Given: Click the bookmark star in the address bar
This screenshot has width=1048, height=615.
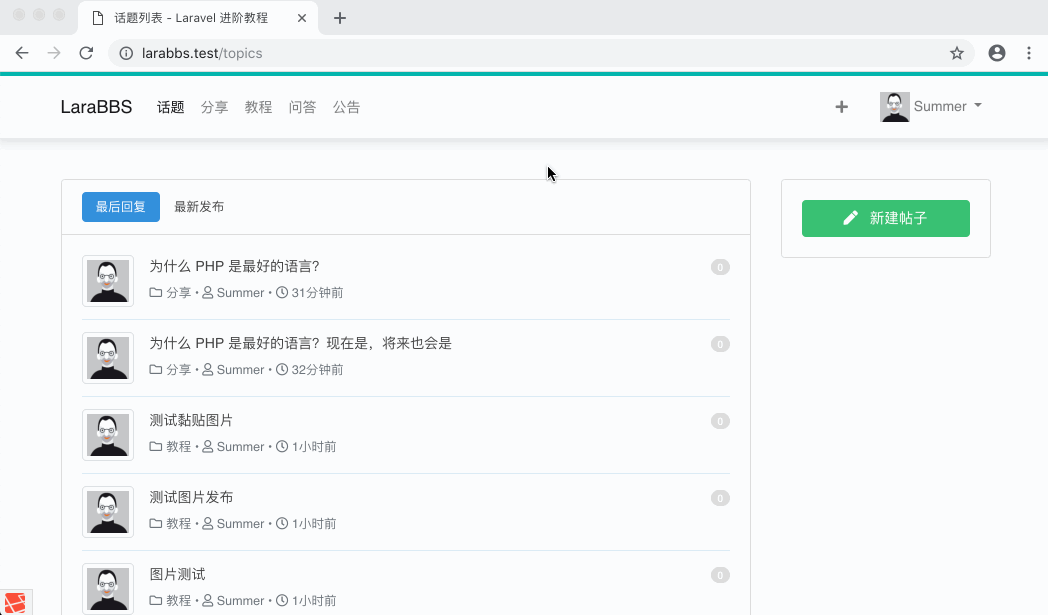Looking at the screenshot, I should tap(957, 52).
